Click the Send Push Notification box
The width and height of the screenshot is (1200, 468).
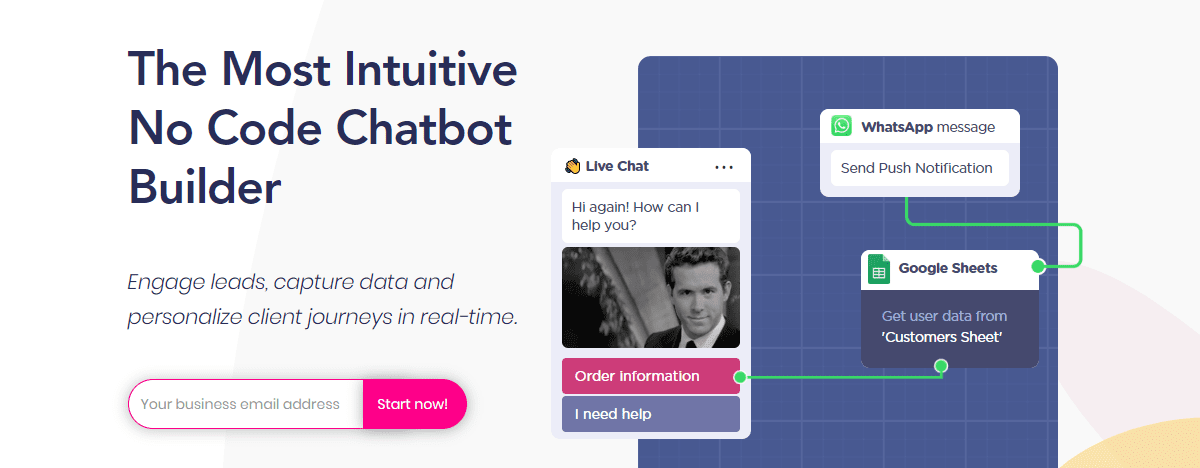pyautogui.click(x=919, y=168)
